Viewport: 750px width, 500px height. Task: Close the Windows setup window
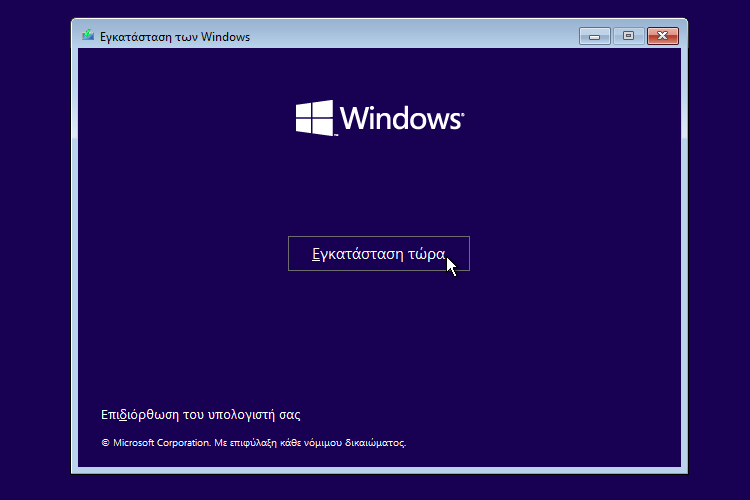(662, 36)
